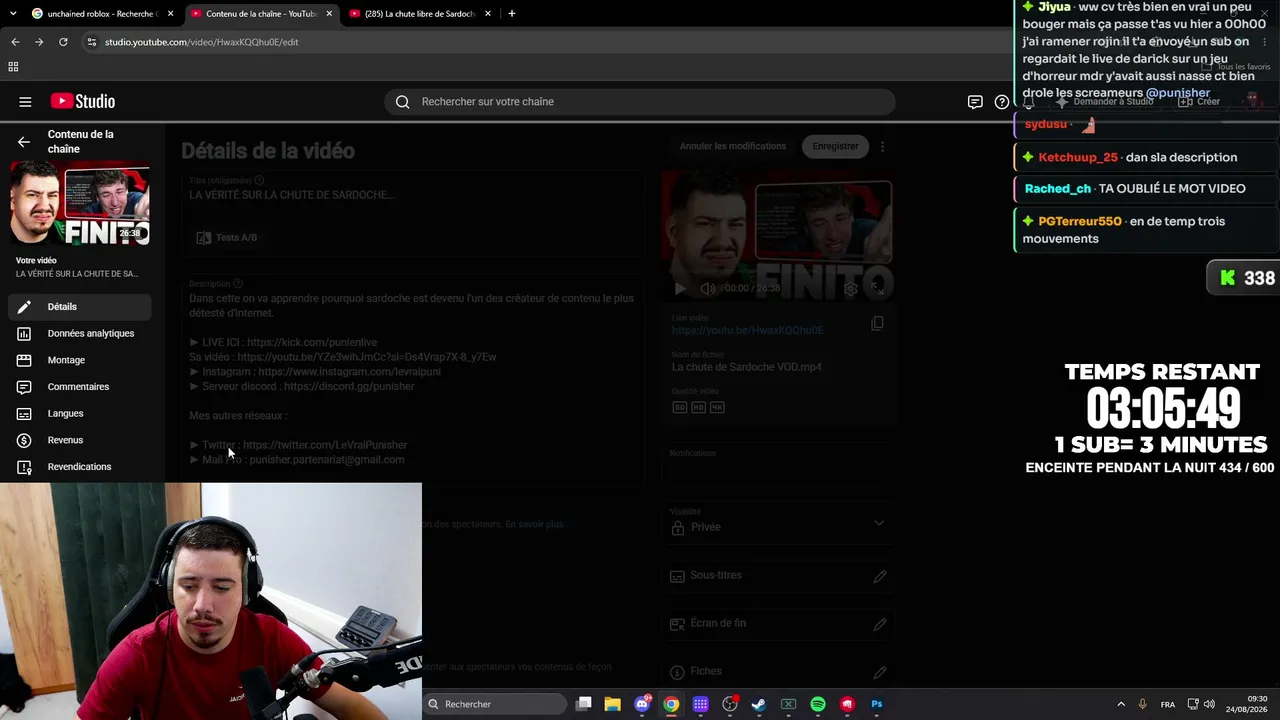Switch to La chute libre de Sardoche tab
The image size is (1280, 720).
(x=420, y=14)
